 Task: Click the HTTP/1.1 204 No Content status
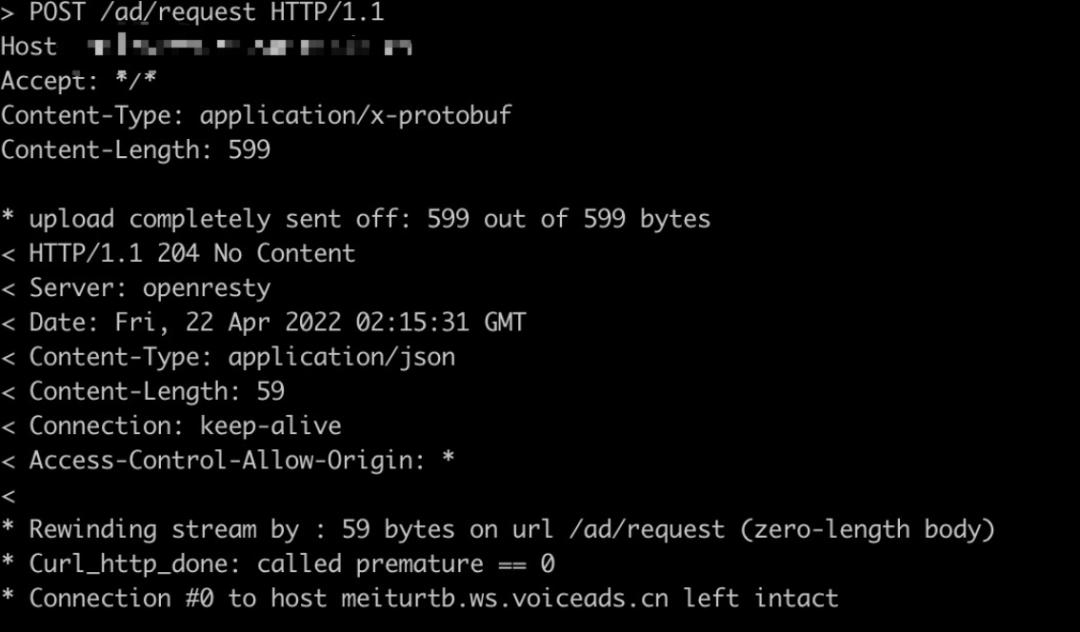(x=191, y=253)
